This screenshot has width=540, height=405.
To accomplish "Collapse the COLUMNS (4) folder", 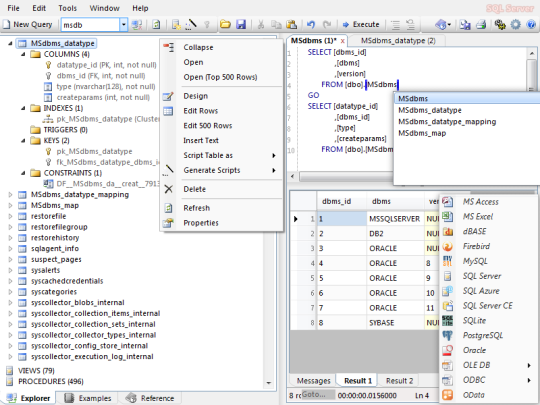I will tap(23, 54).
